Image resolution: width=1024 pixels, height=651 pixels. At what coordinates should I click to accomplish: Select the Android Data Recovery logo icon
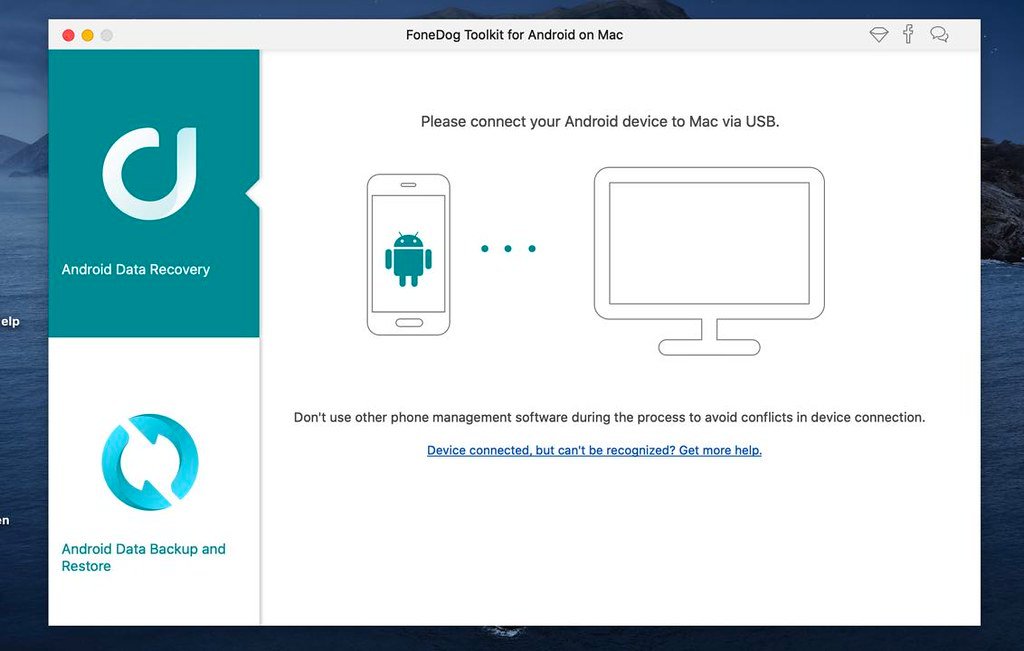click(150, 173)
